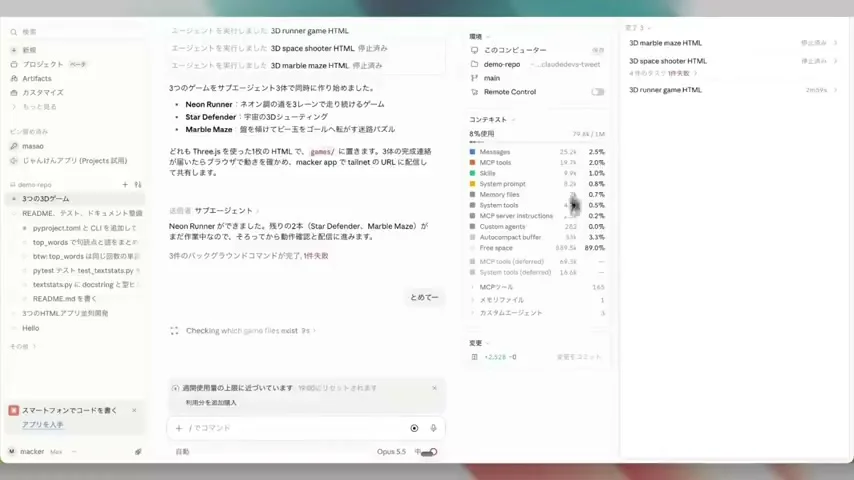Open the Hello session
854x480 pixels.
pyautogui.click(x=30, y=328)
